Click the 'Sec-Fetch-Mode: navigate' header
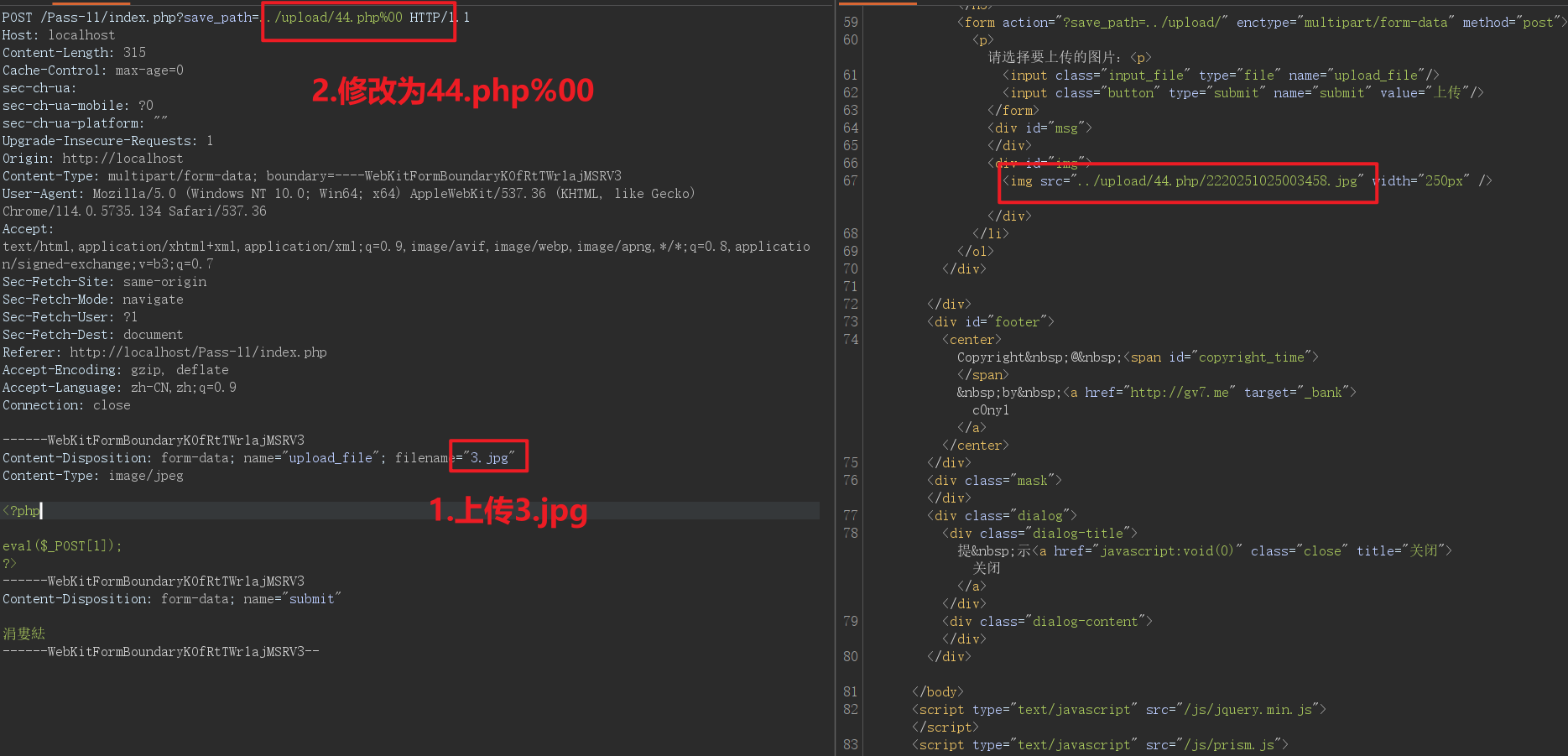Viewport: 1568px width, 756px height. [x=93, y=299]
